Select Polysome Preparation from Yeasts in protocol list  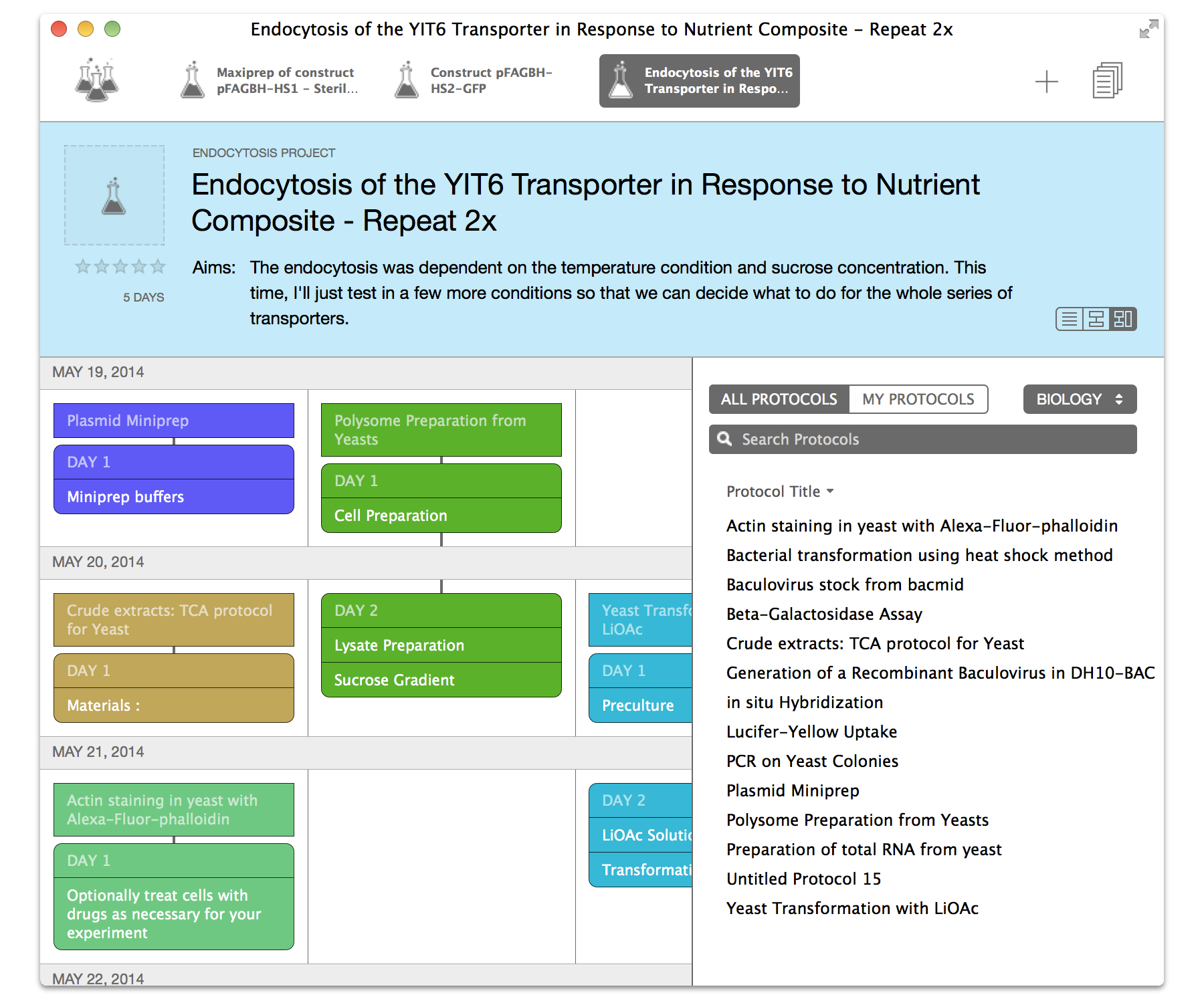click(858, 820)
